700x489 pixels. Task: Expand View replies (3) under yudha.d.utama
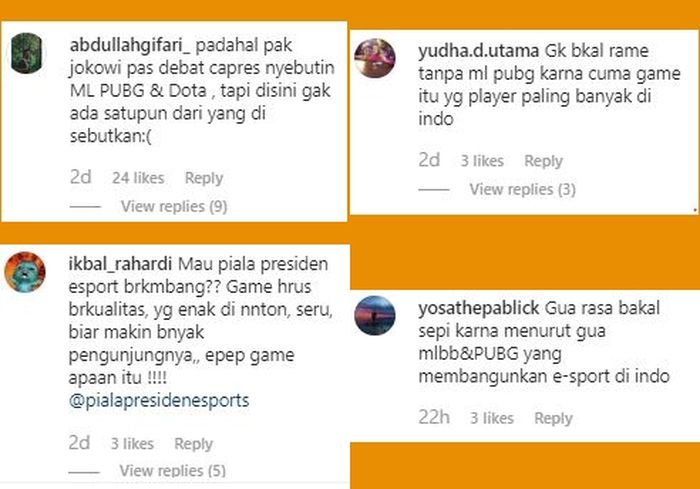(x=523, y=189)
